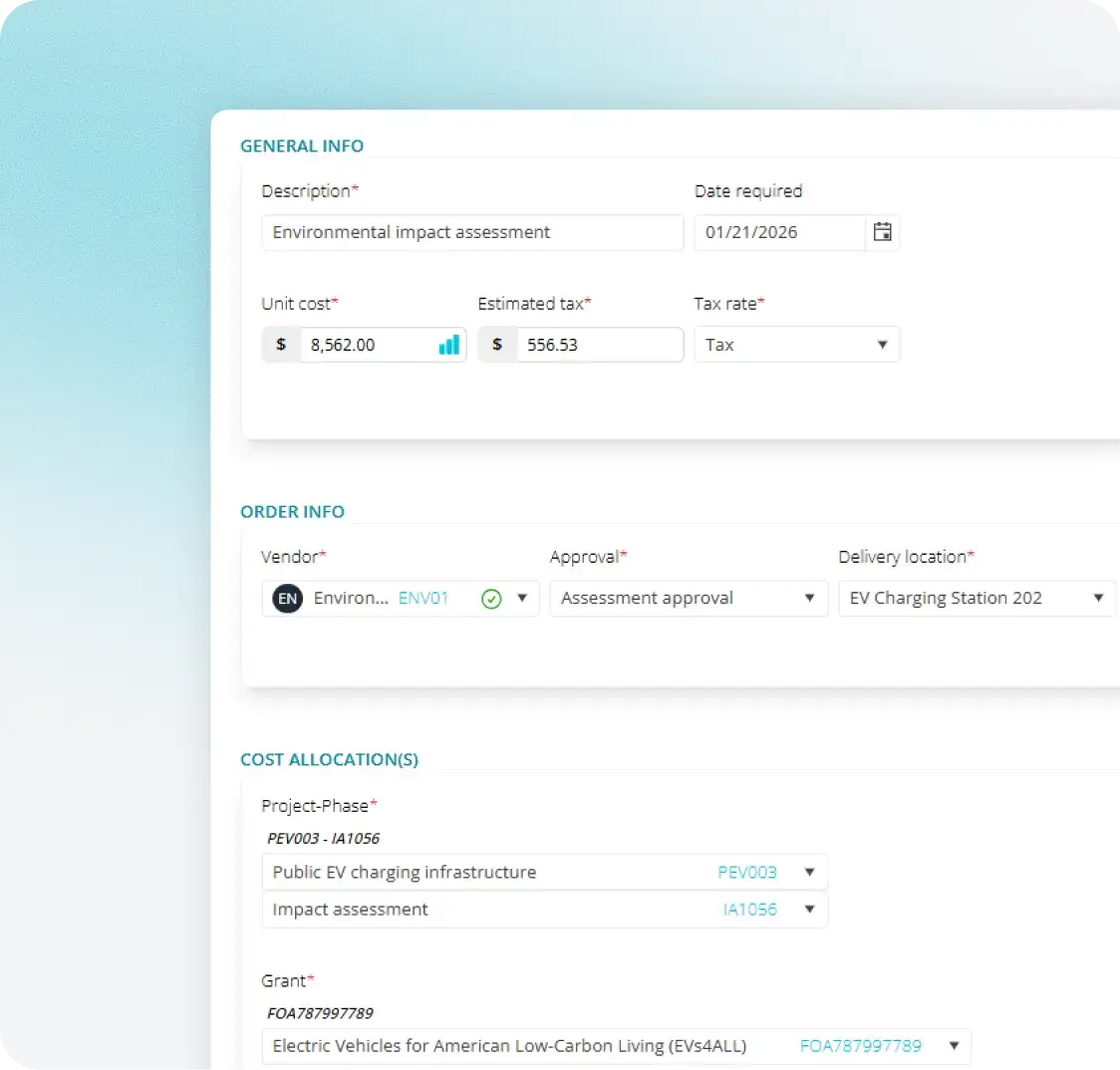Click the Description field with Environmental impact assessment

click(x=472, y=232)
